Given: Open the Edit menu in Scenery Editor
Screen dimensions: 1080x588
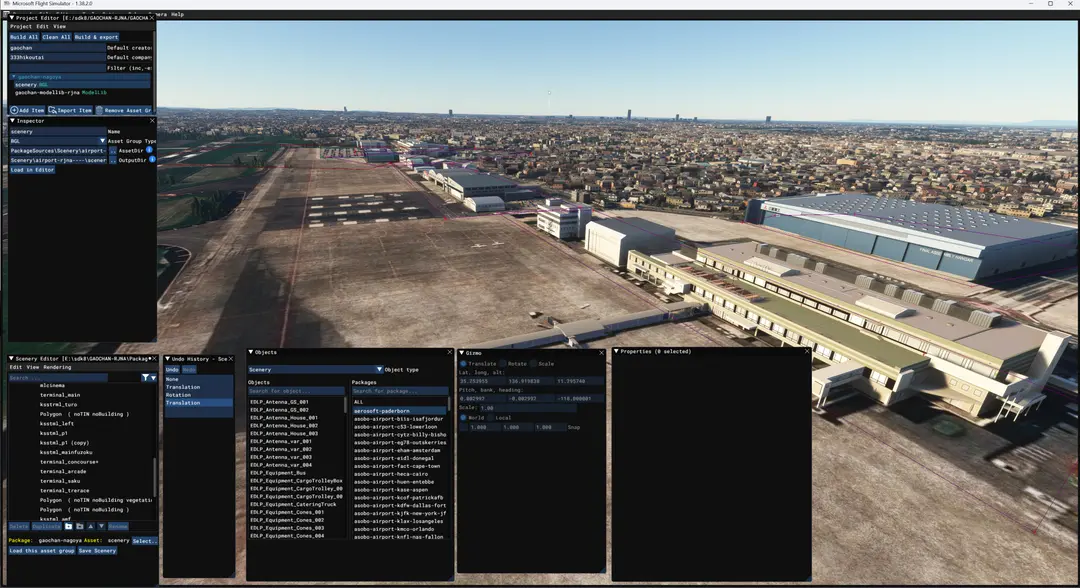Looking at the screenshot, I should [15, 367].
